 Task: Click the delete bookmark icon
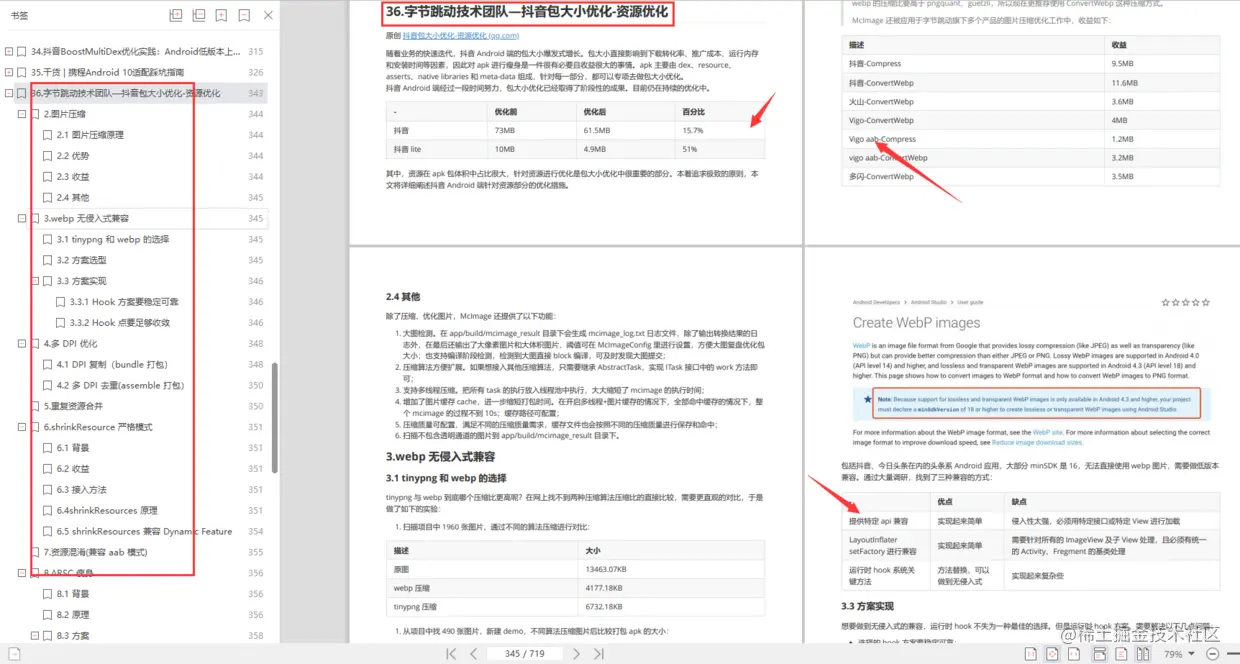click(245, 15)
